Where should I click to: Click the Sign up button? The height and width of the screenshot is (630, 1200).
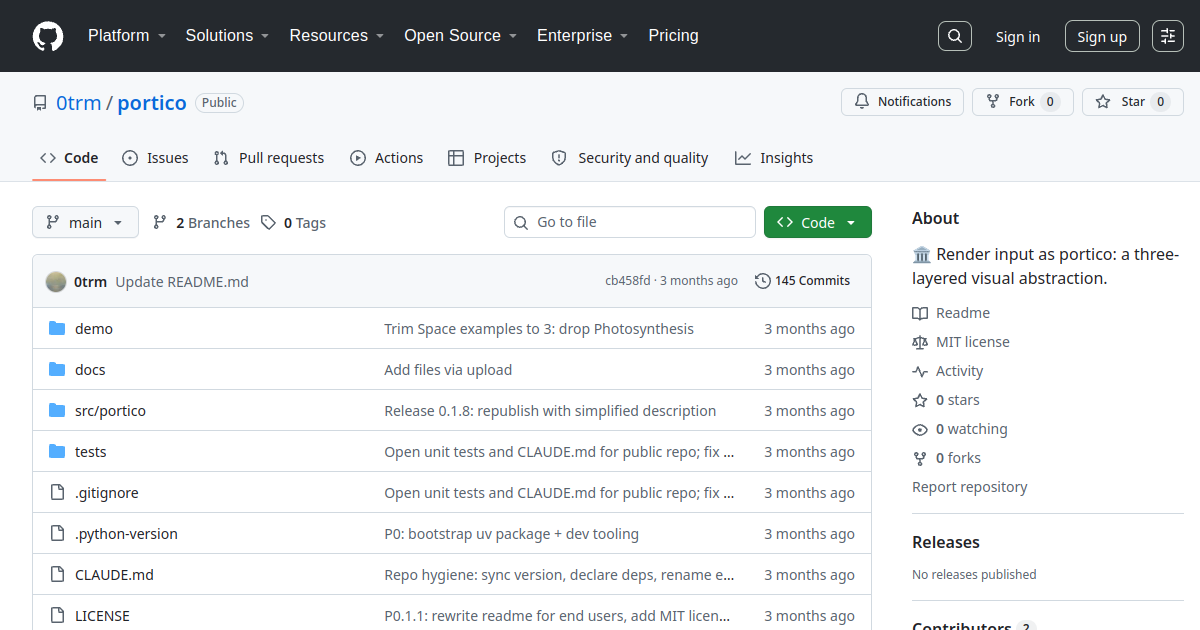tap(1102, 37)
